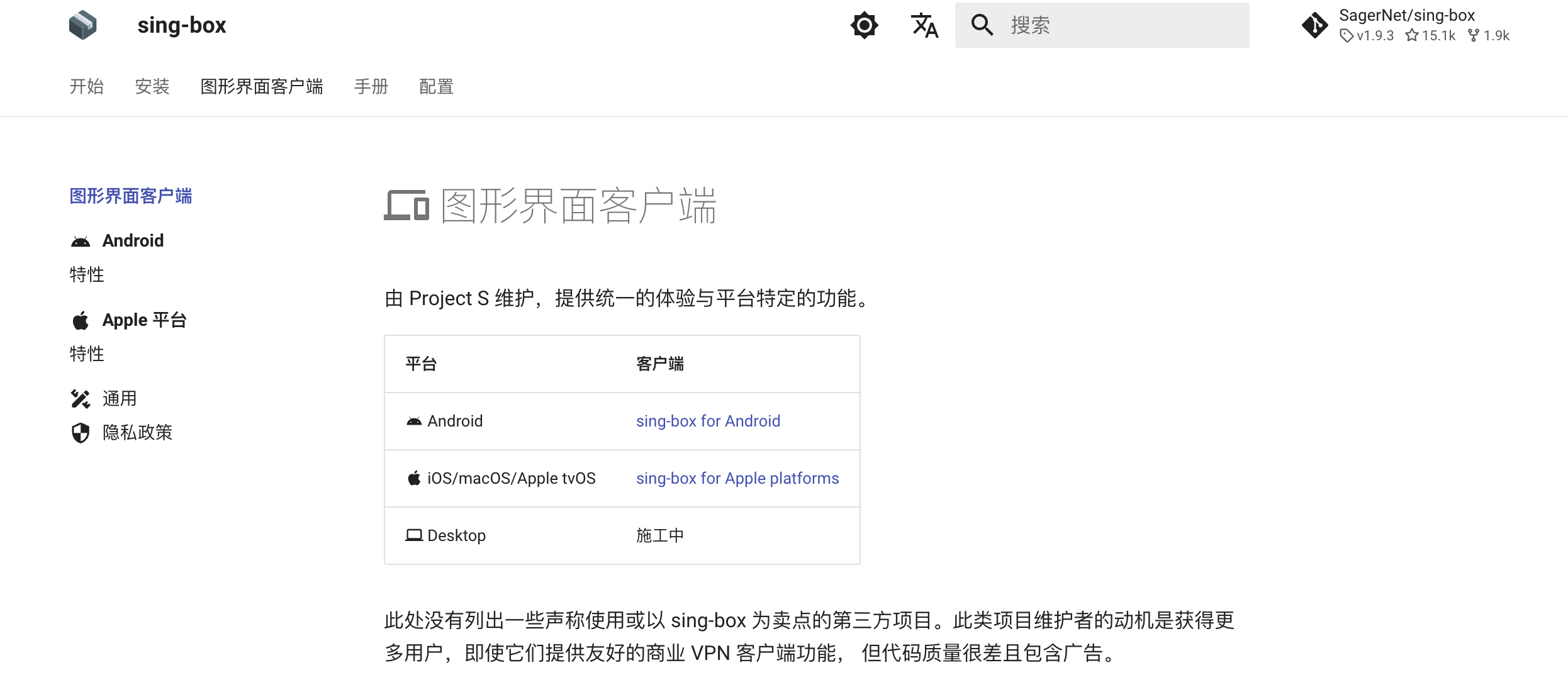1568x692 pixels.
Task: Click the 通用 tools icon
Action: [x=81, y=399]
